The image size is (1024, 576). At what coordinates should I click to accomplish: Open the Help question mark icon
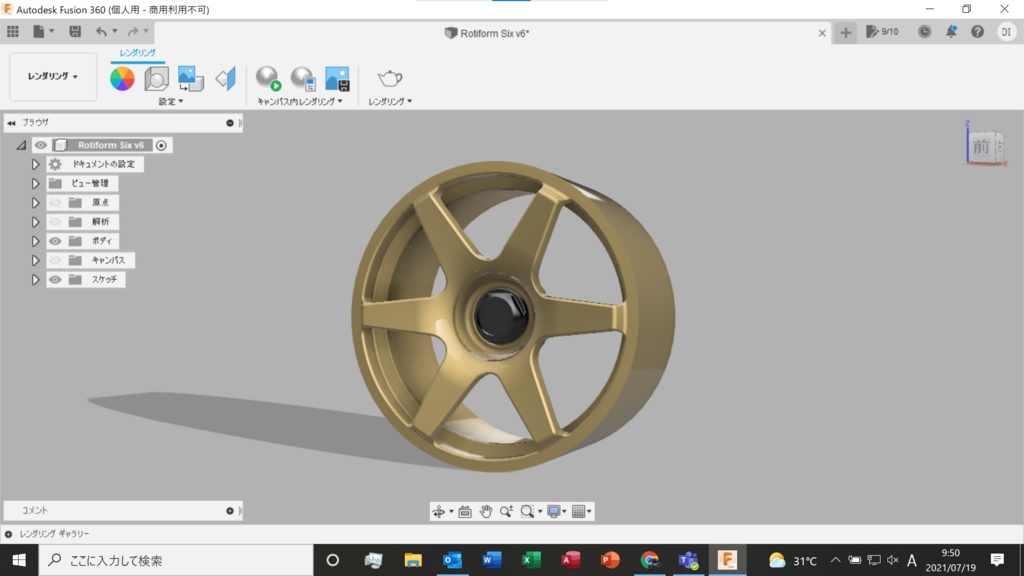point(978,31)
